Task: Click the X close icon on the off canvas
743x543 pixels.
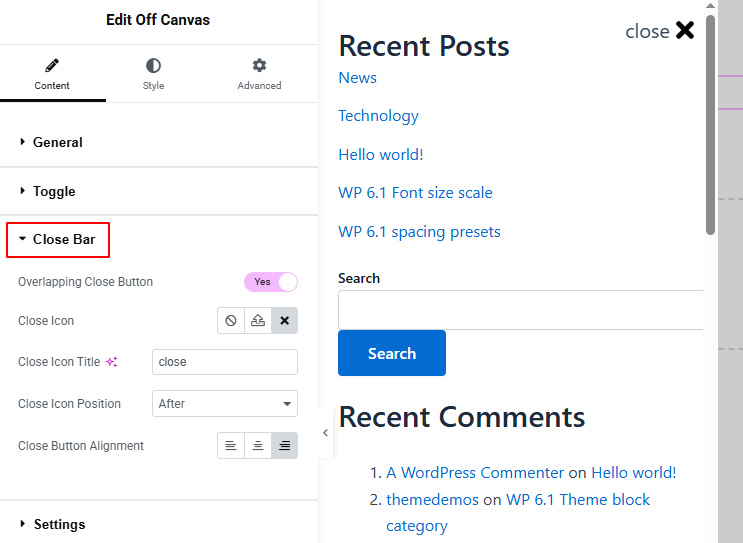Action: point(685,30)
